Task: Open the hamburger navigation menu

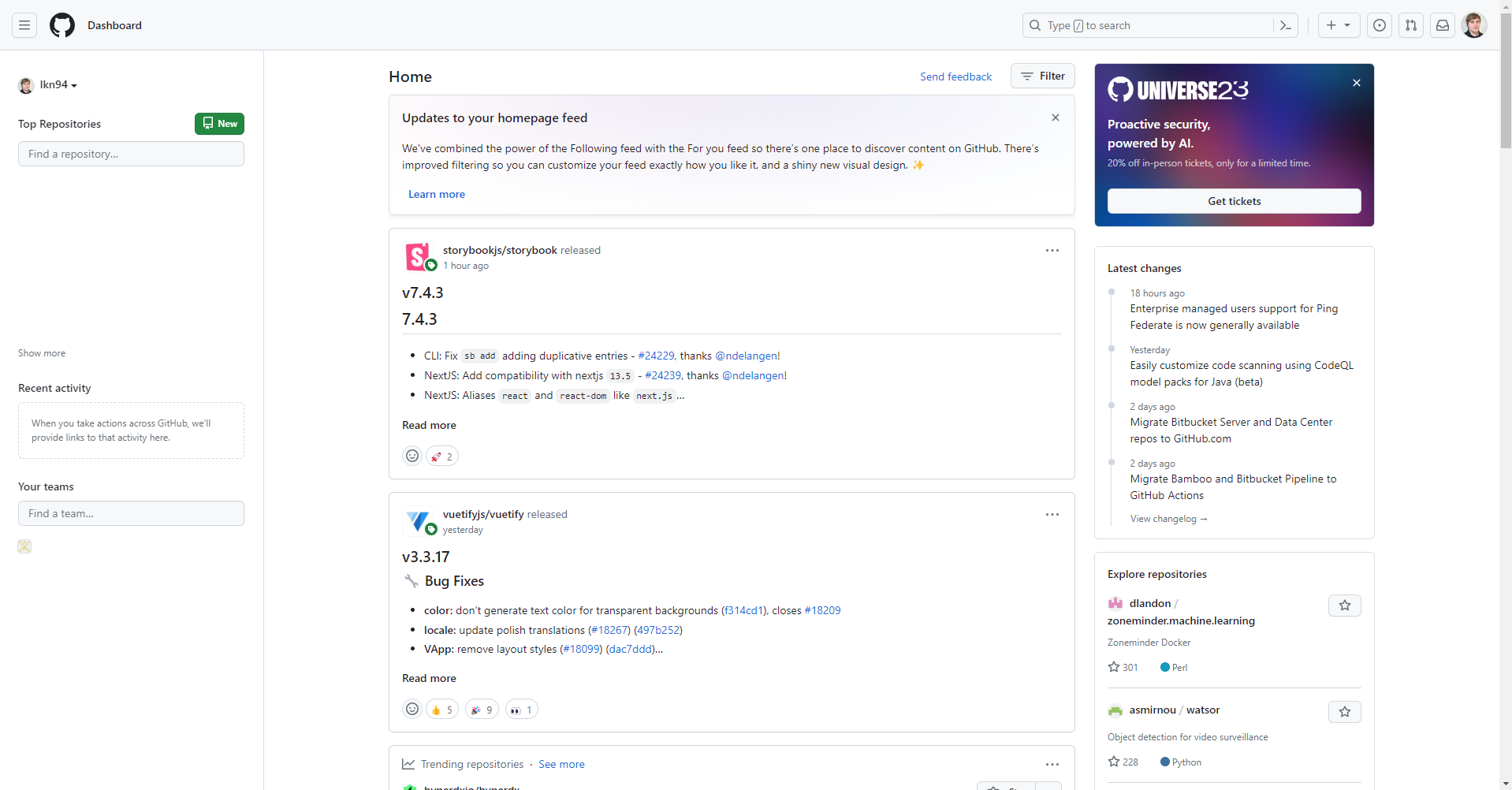Action: tap(24, 25)
